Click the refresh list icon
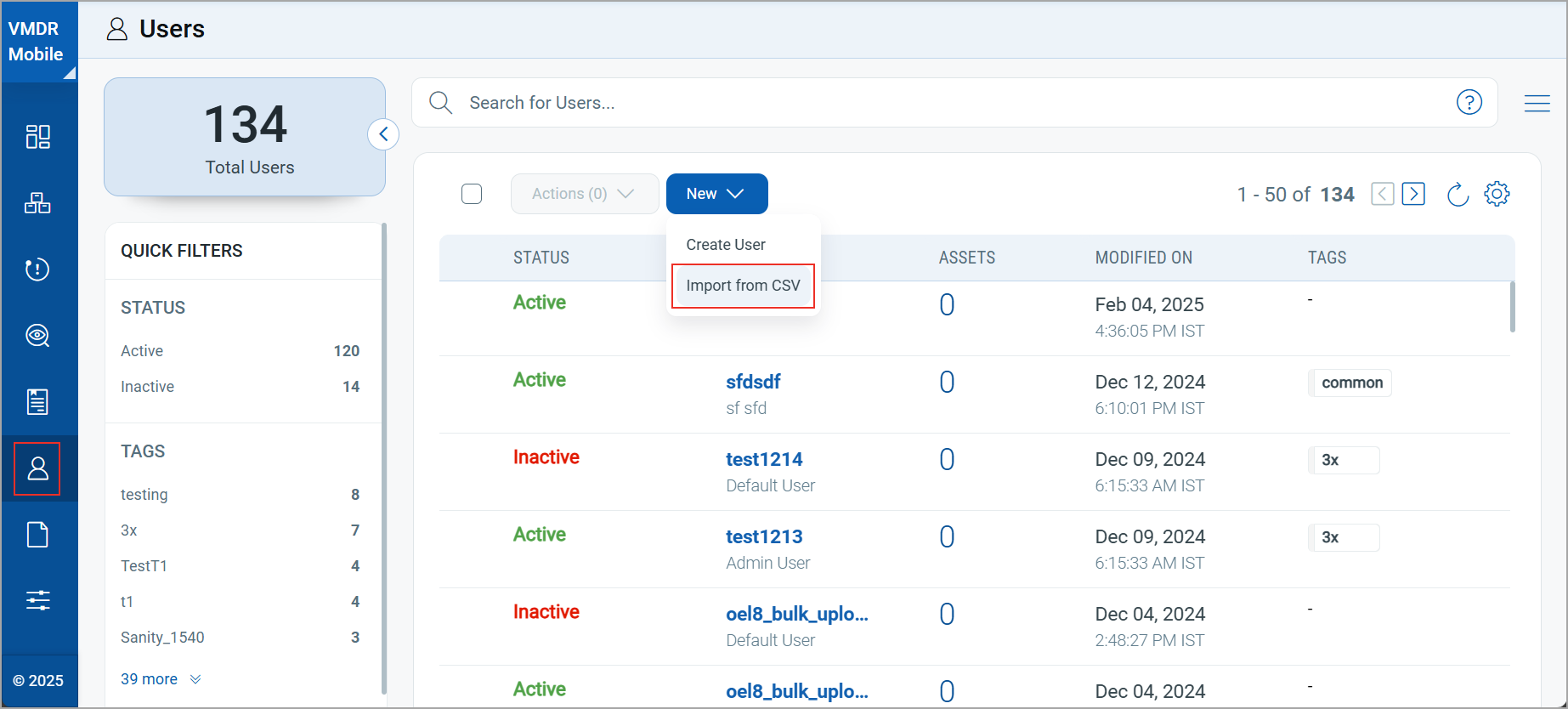The image size is (1568, 709). coord(1458,194)
